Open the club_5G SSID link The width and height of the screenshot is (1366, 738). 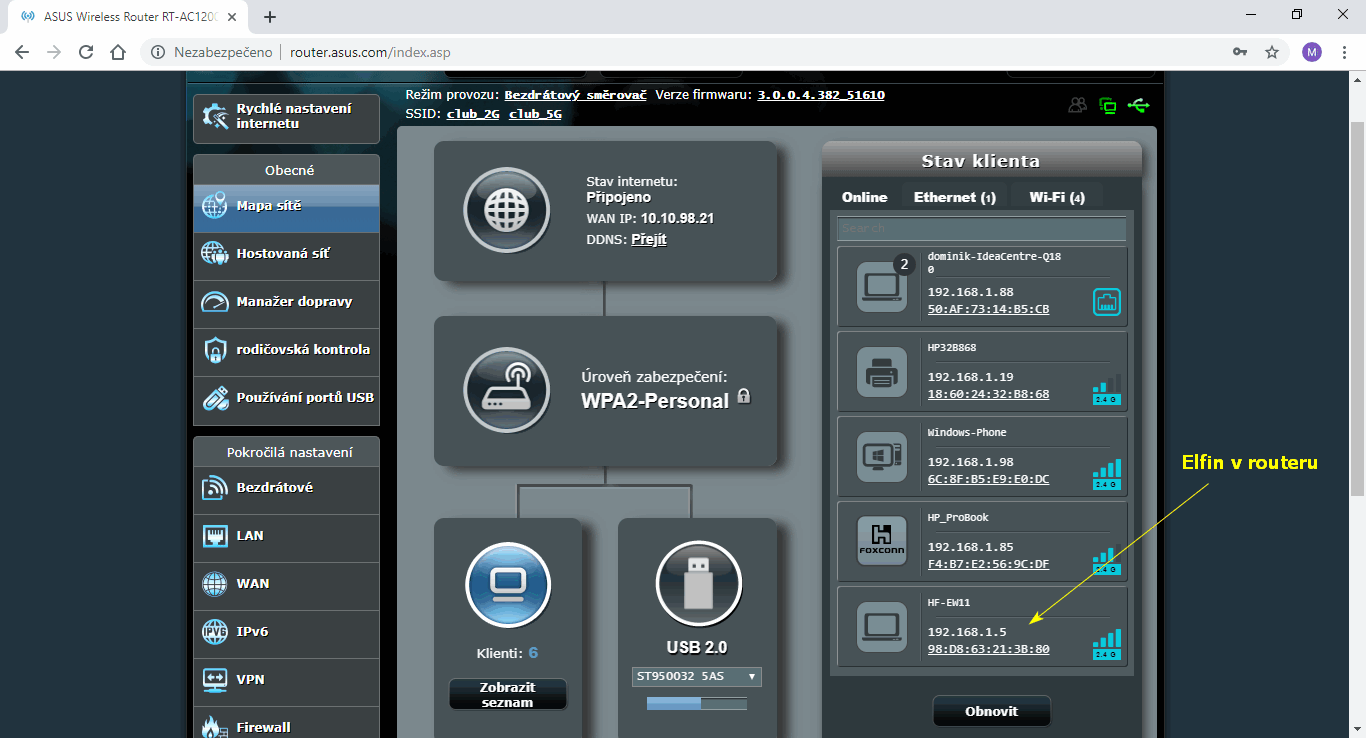tap(535, 114)
